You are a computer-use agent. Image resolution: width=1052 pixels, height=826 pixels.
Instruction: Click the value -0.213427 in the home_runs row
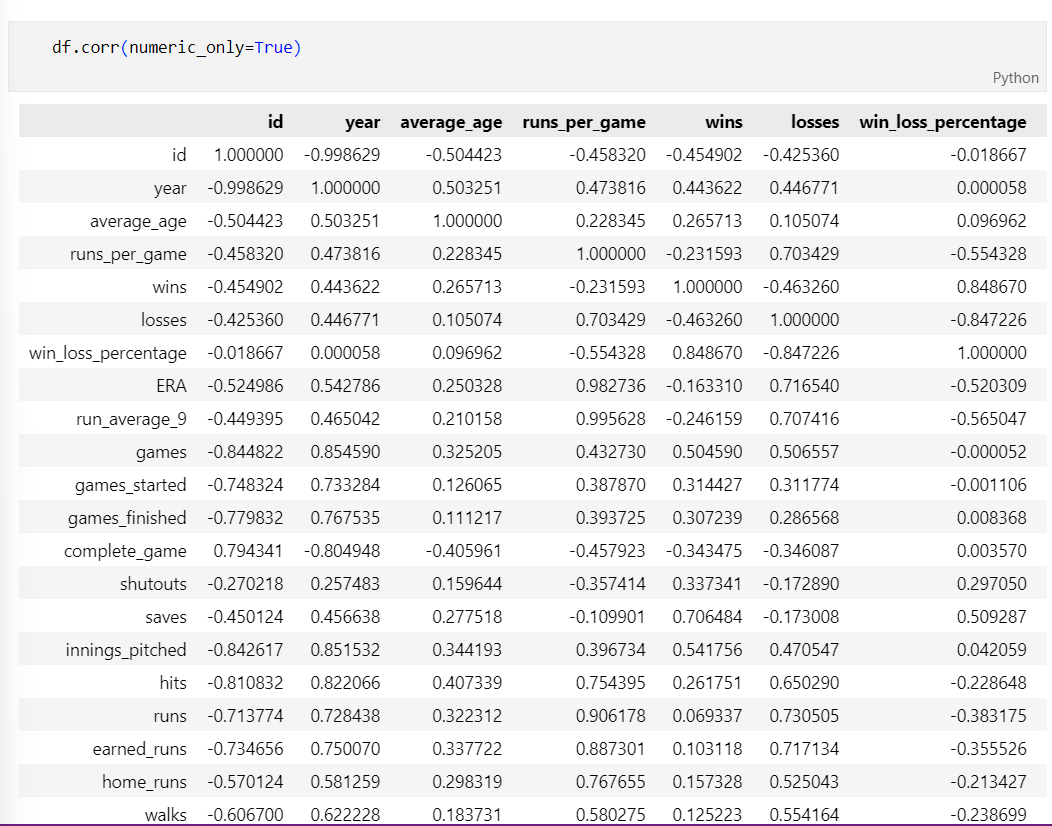point(988,782)
